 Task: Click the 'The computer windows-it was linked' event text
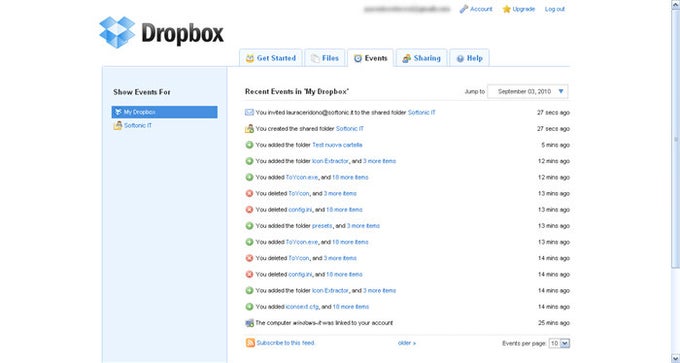pos(324,323)
